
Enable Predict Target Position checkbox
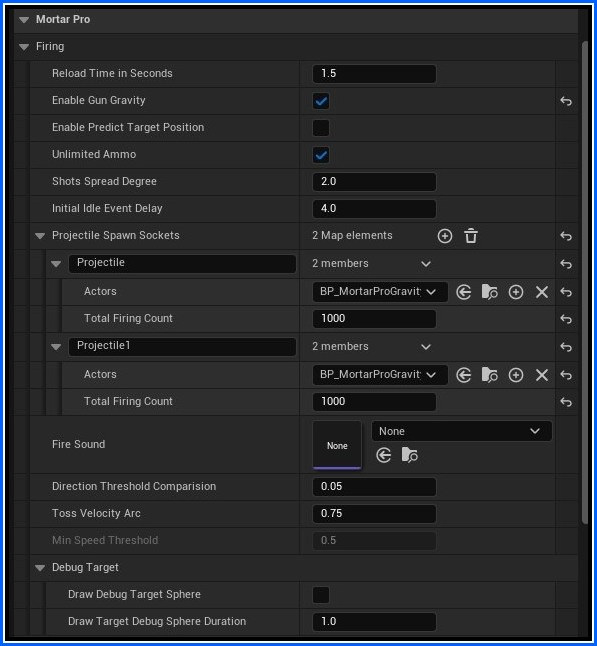pyautogui.click(x=321, y=128)
